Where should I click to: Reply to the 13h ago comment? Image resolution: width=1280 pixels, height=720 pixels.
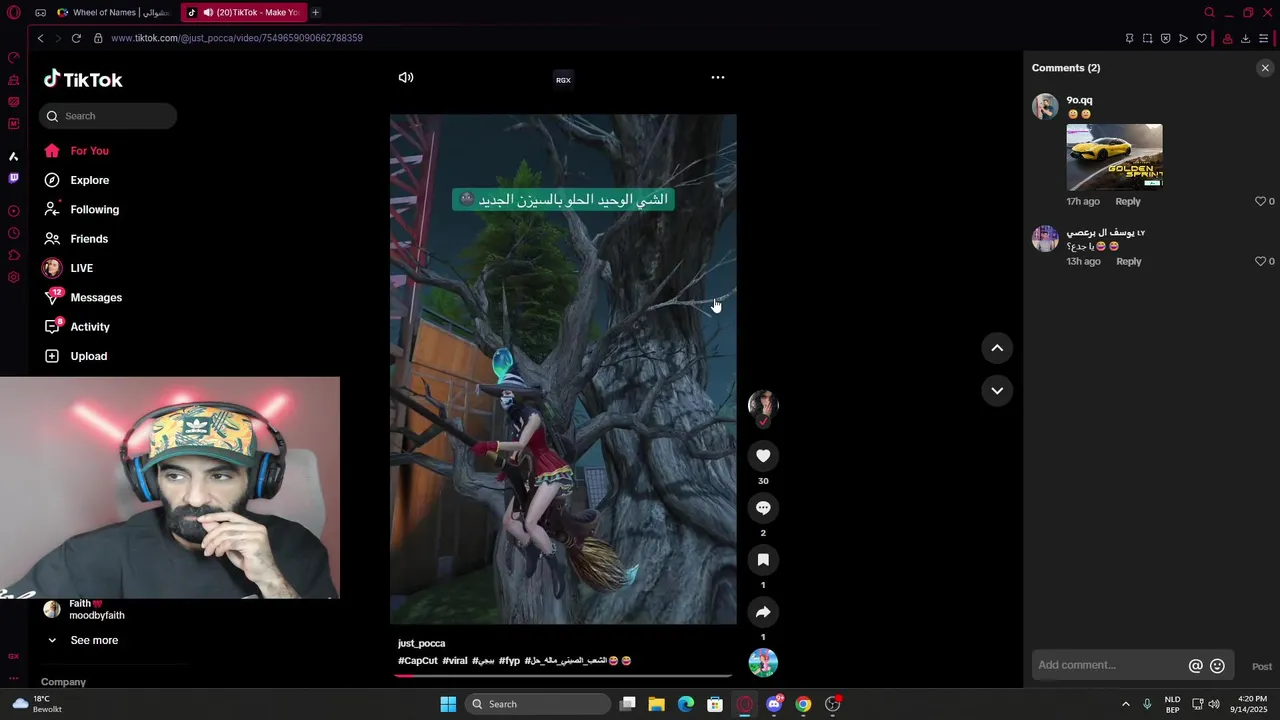click(x=1129, y=261)
